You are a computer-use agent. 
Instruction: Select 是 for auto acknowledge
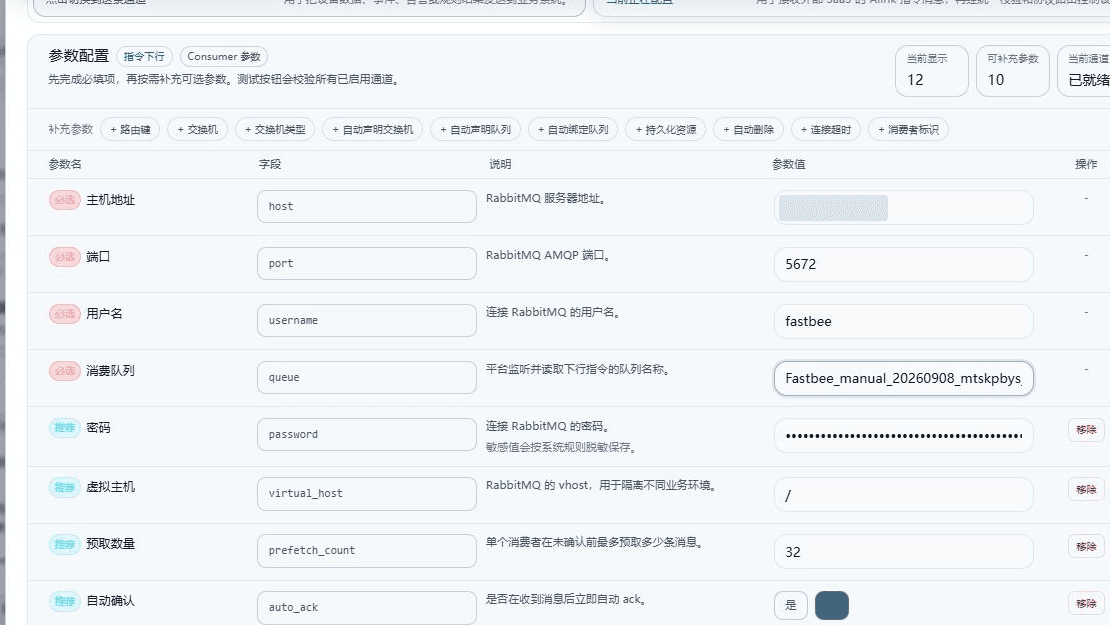click(791, 605)
